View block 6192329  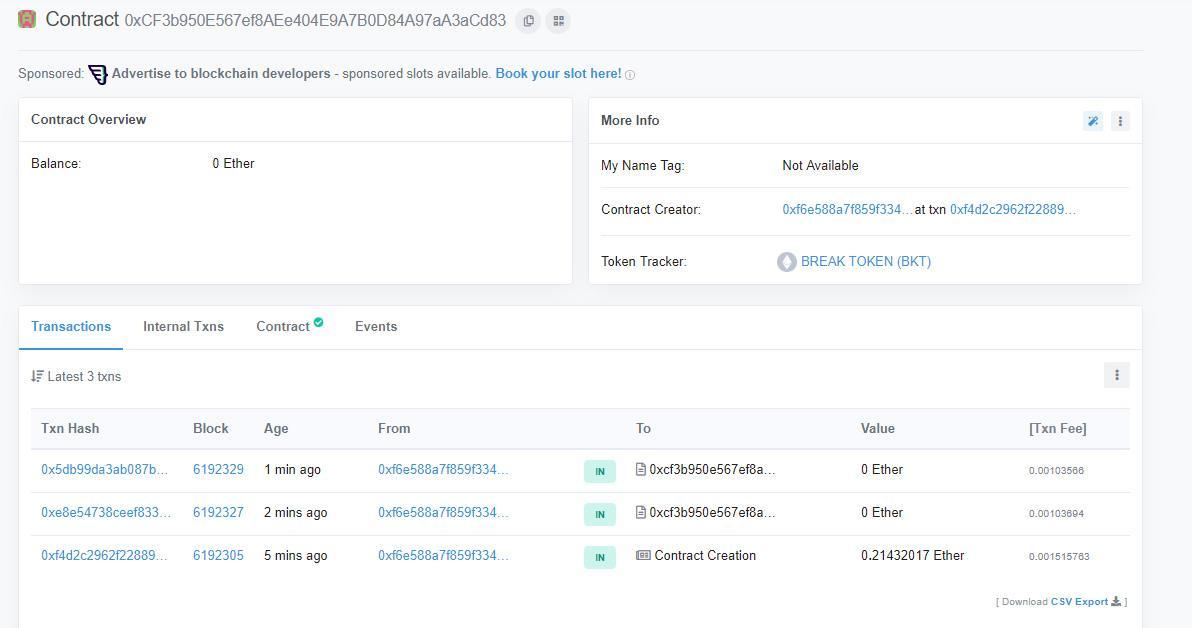click(x=218, y=470)
